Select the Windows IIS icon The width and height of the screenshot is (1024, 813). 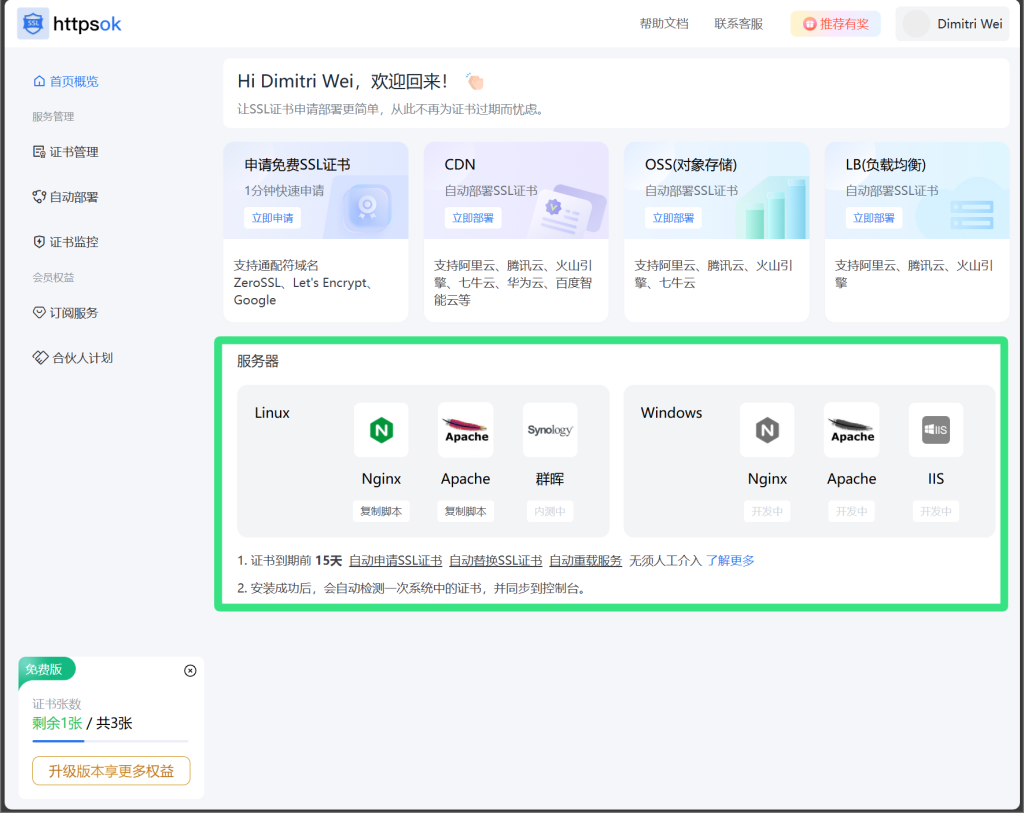coord(936,430)
